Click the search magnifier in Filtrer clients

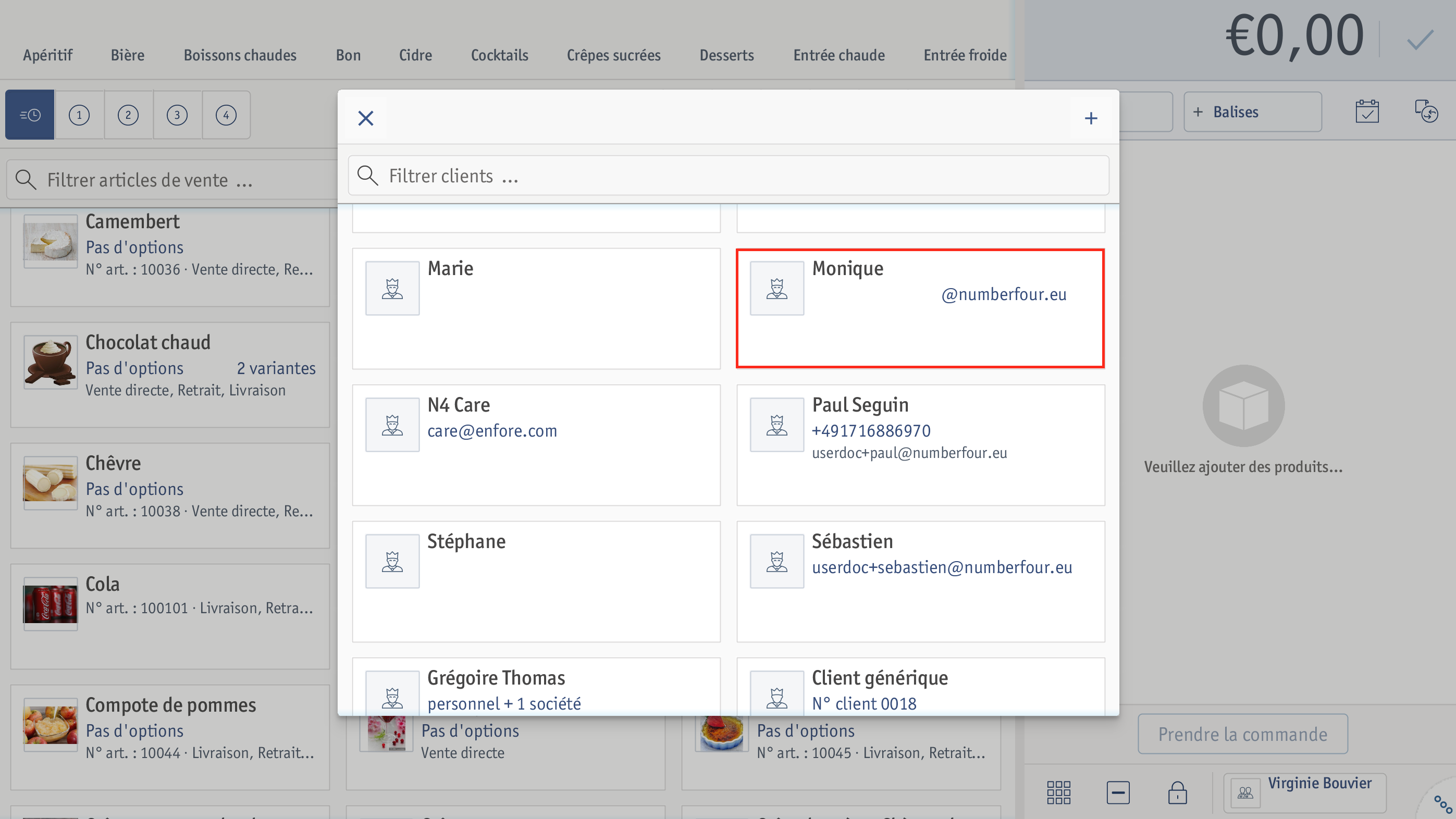coord(367,176)
